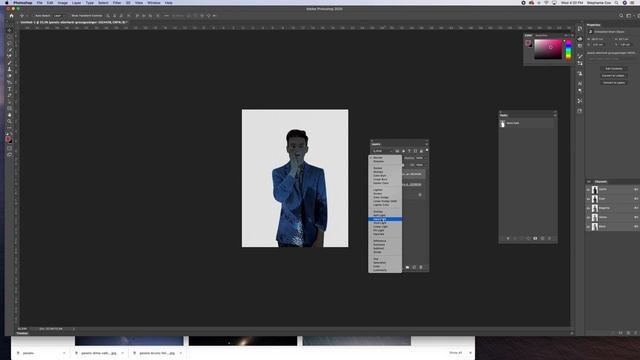Open the Image menu
Viewport: 640px width, 360px height.
(x=62, y=3)
